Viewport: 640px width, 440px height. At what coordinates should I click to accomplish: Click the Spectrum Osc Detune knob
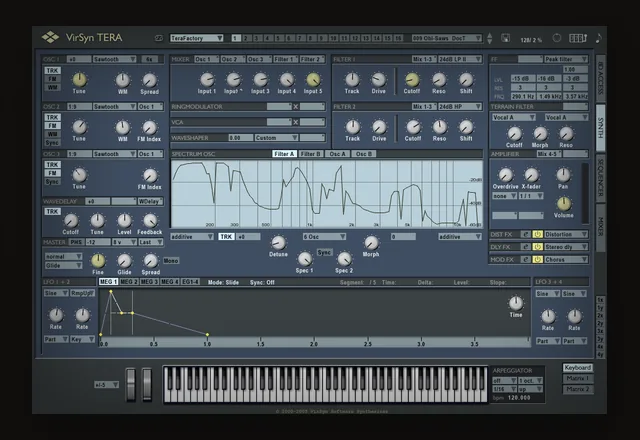pyautogui.click(x=278, y=243)
